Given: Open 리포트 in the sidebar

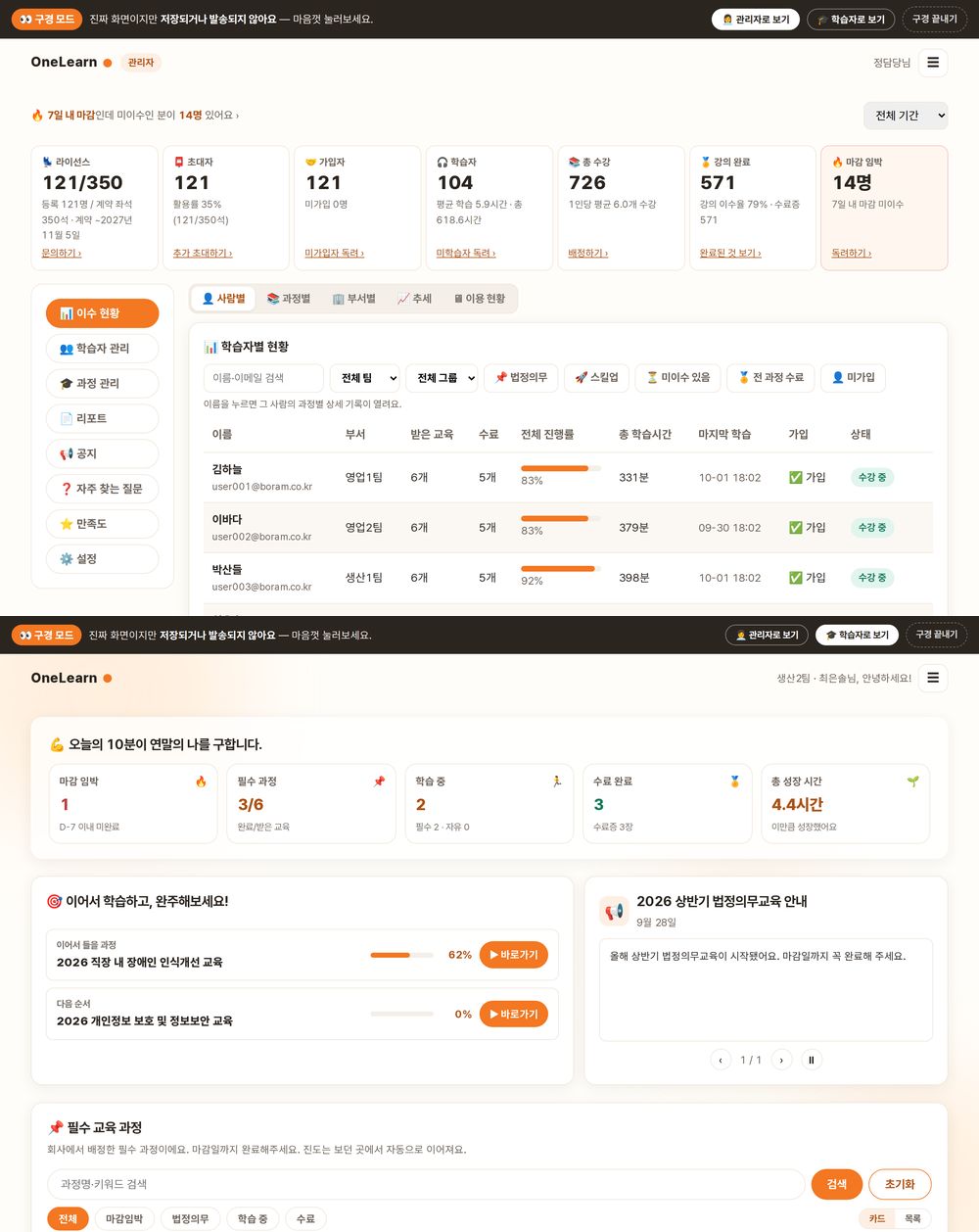Looking at the screenshot, I should pyautogui.click(x=102, y=419).
